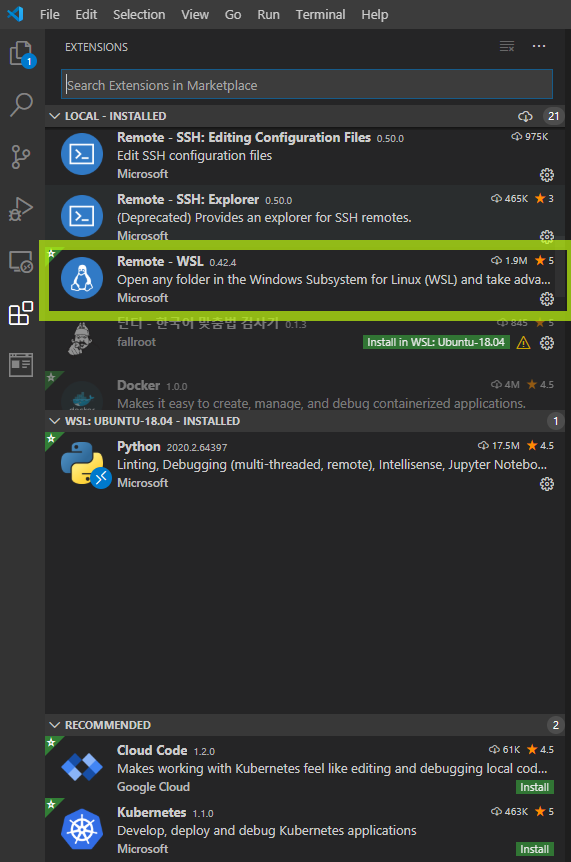Click the Remote WSL 1.9M download count
571x862 pixels.
coord(509,261)
